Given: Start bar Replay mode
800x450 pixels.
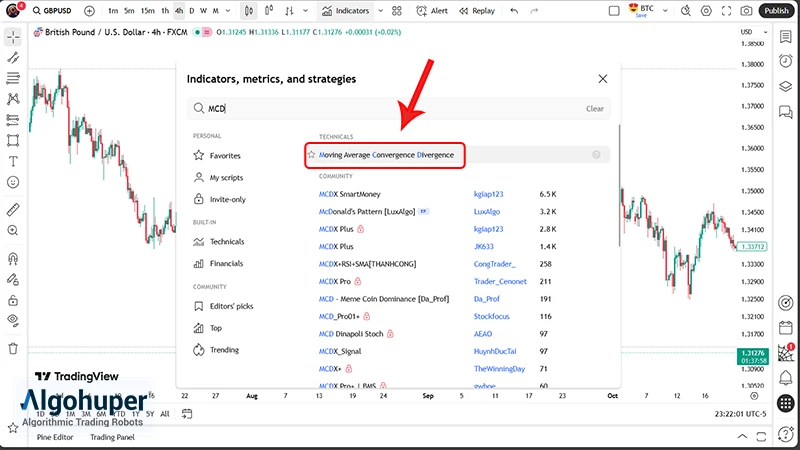Looking at the screenshot, I should coord(477,11).
